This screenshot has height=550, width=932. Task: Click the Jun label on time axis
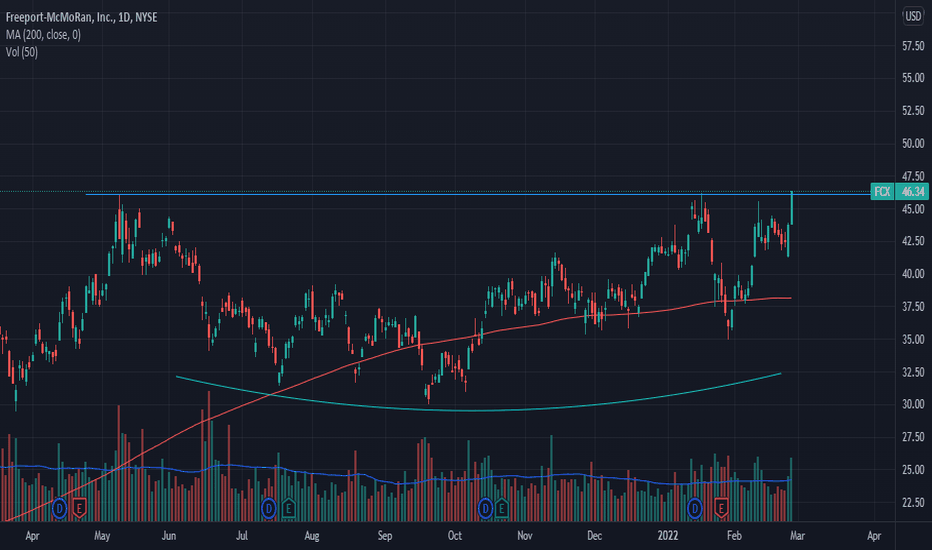[x=169, y=536]
